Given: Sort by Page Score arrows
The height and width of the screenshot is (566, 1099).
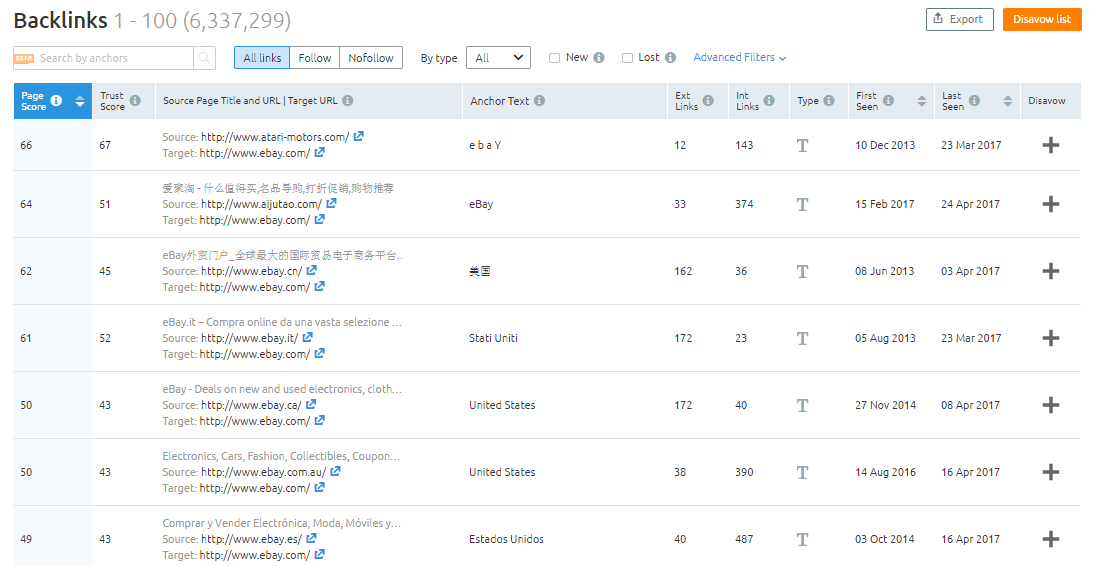Looking at the screenshot, I should click(x=80, y=101).
